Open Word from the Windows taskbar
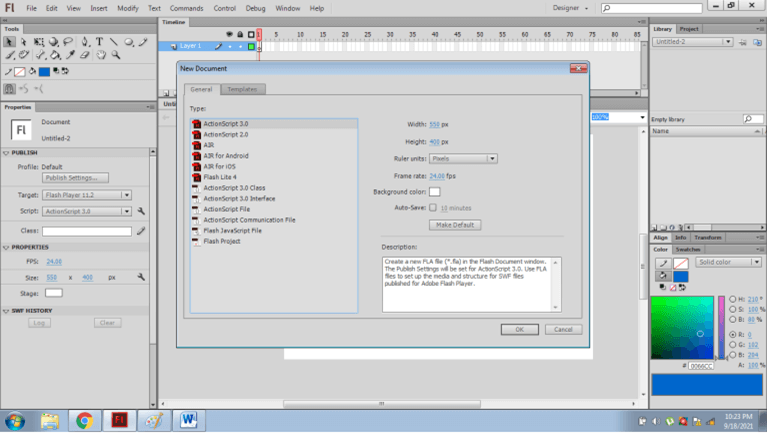The height and width of the screenshot is (433, 767). [x=188, y=420]
